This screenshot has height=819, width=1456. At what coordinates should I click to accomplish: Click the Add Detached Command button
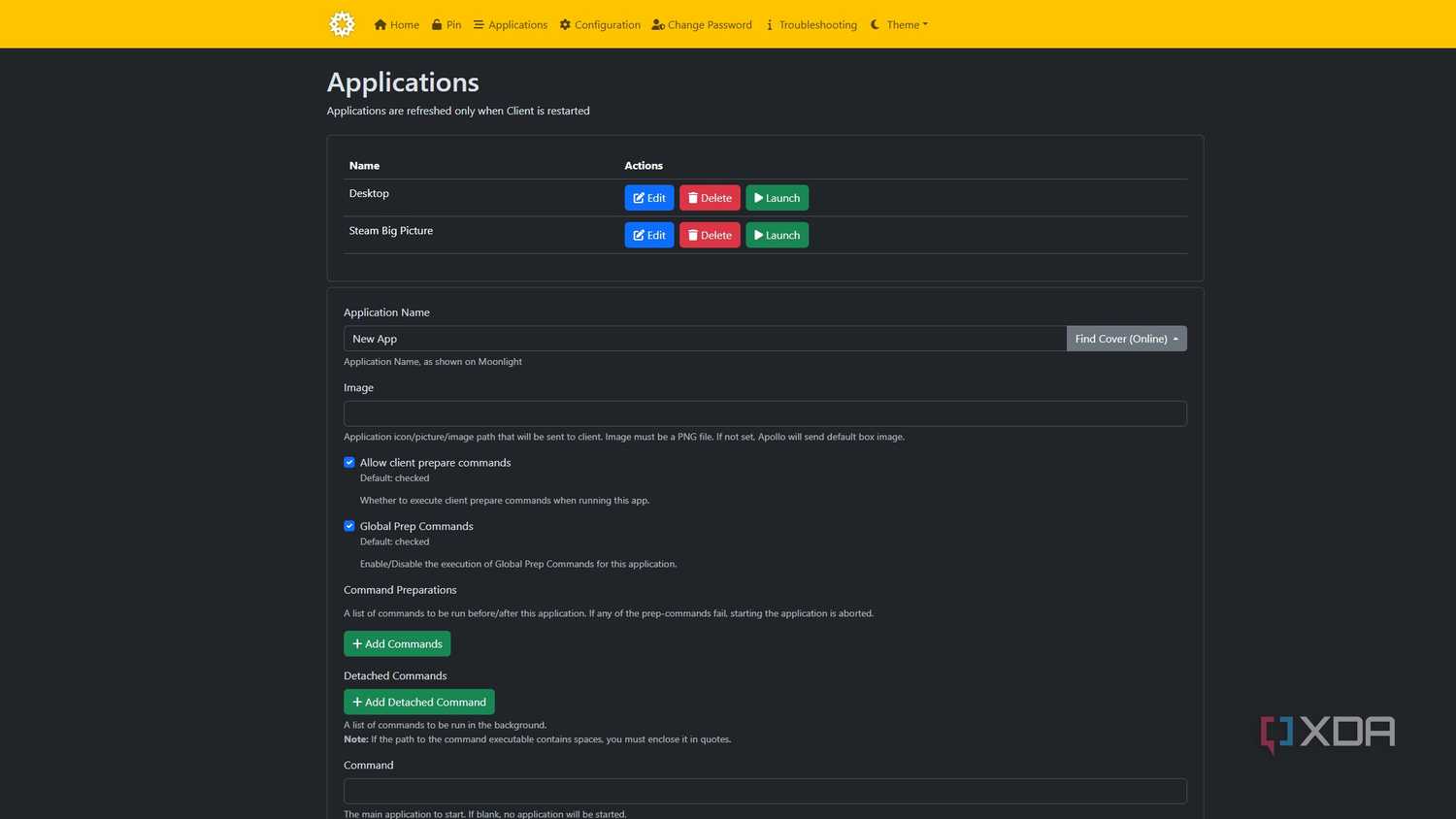tap(419, 702)
